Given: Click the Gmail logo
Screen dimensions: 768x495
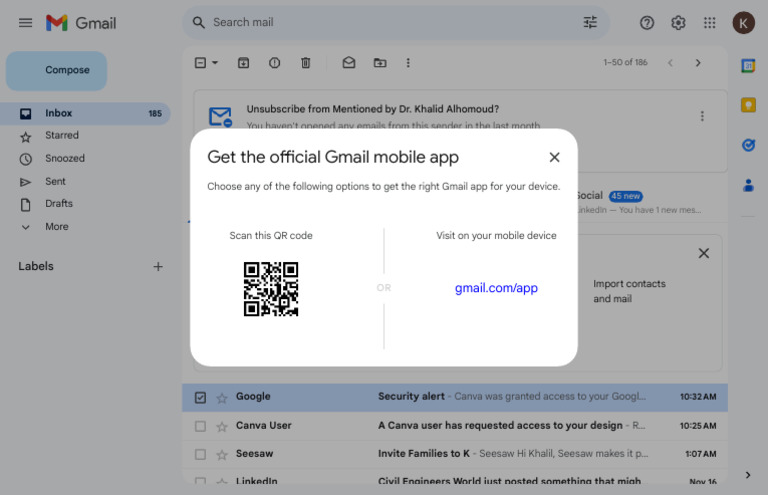Looking at the screenshot, I should pyautogui.click(x=81, y=23).
